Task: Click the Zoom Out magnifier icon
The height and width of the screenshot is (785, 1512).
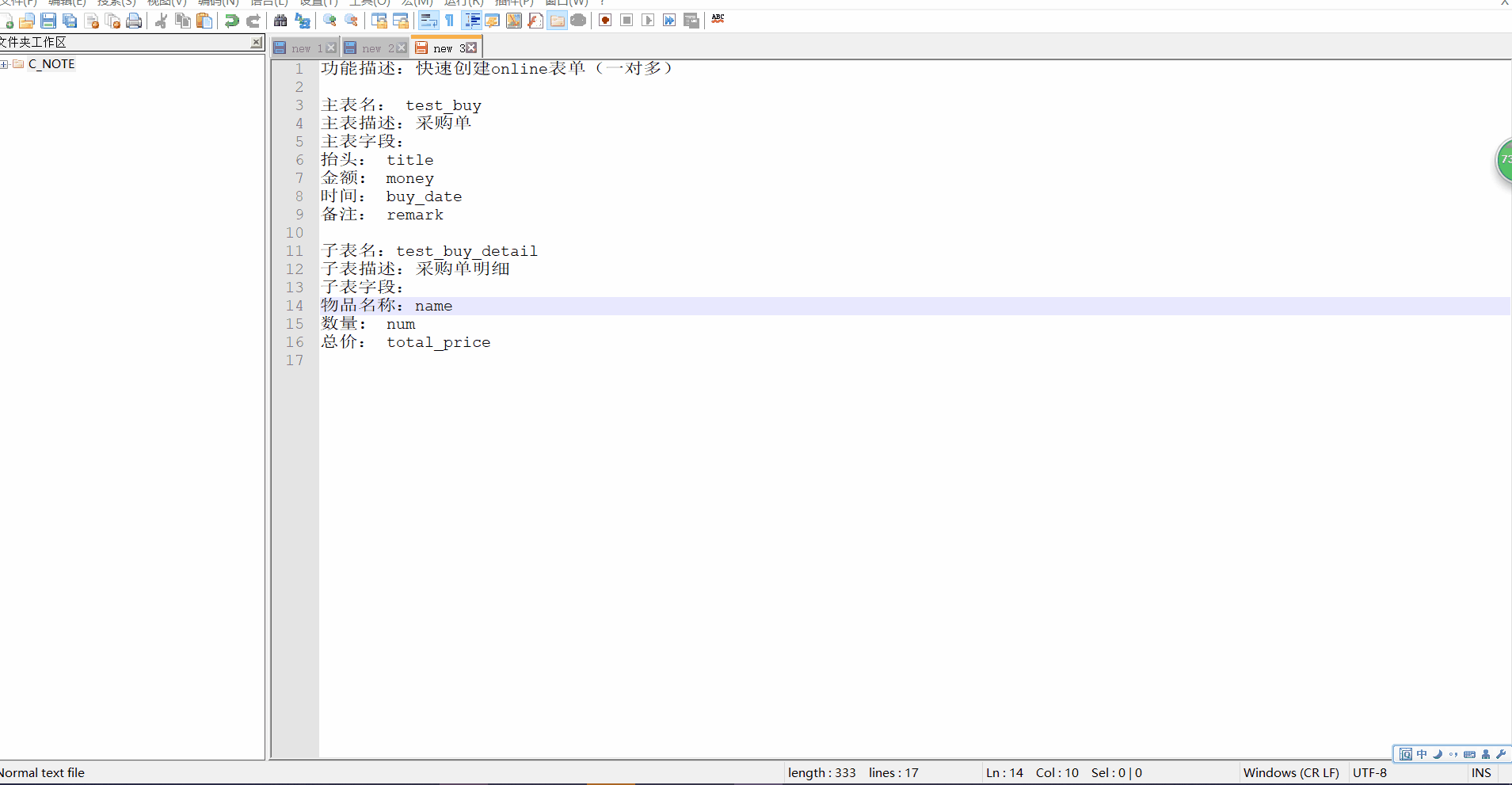Action: click(351, 21)
